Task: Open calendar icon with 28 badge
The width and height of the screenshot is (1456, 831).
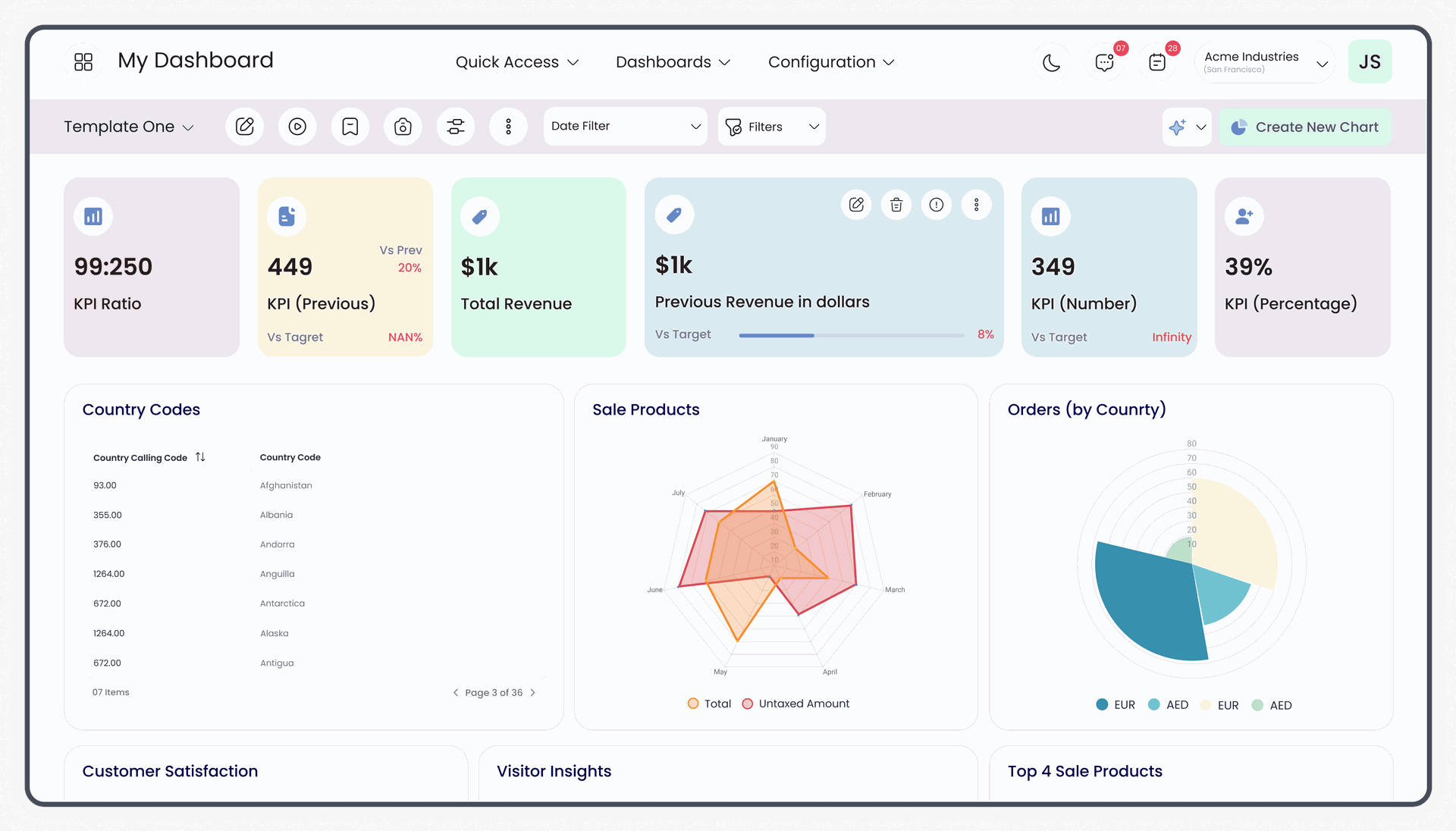Action: pyautogui.click(x=1157, y=62)
